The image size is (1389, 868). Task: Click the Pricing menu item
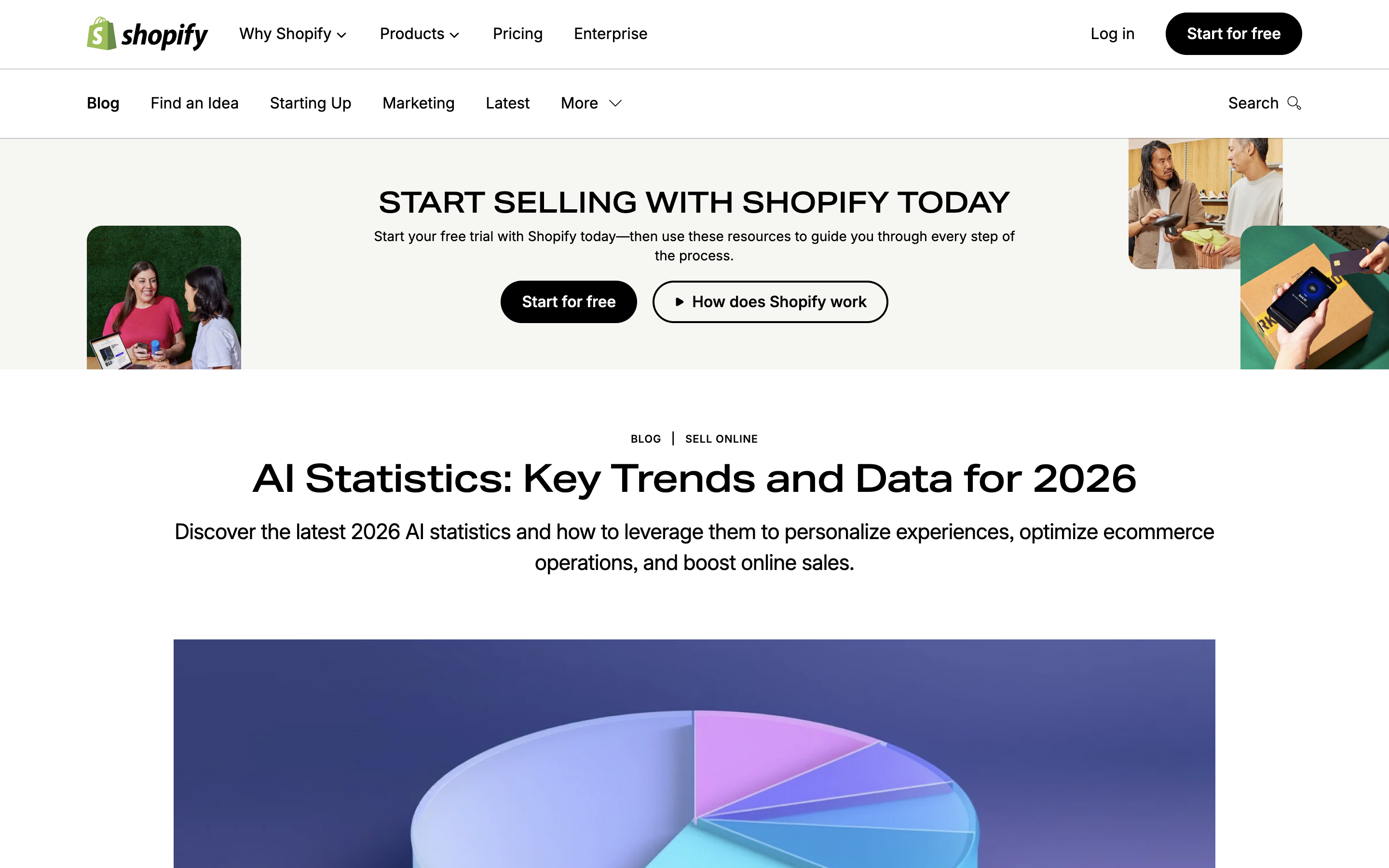click(517, 34)
